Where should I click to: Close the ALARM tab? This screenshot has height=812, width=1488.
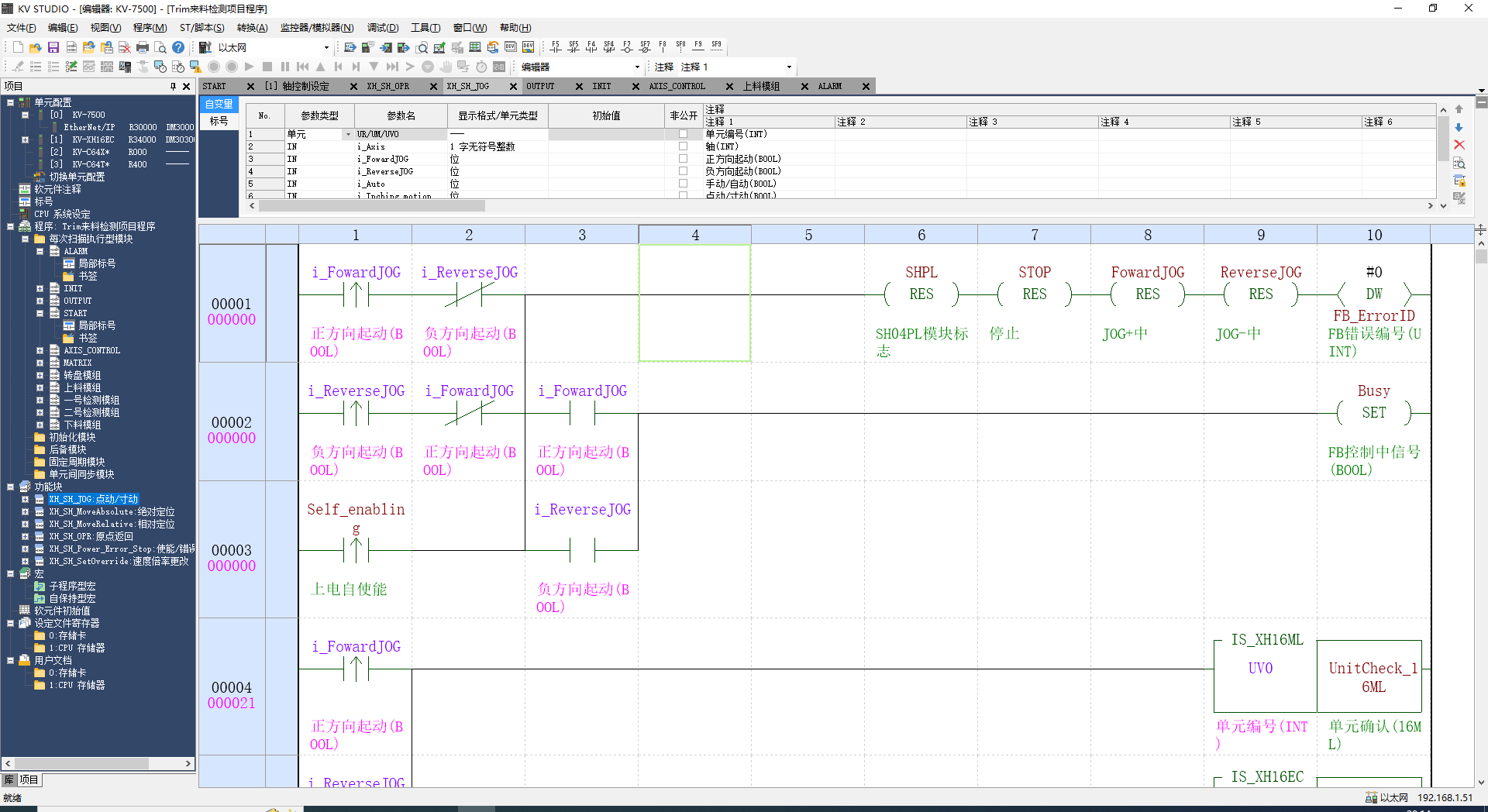pyautogui.click(x=866, y=86)
